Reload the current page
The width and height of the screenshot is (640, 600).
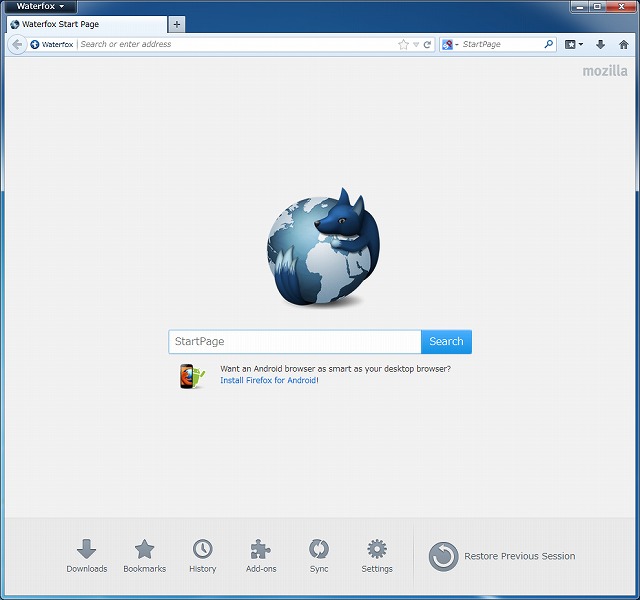click(427, 44)
